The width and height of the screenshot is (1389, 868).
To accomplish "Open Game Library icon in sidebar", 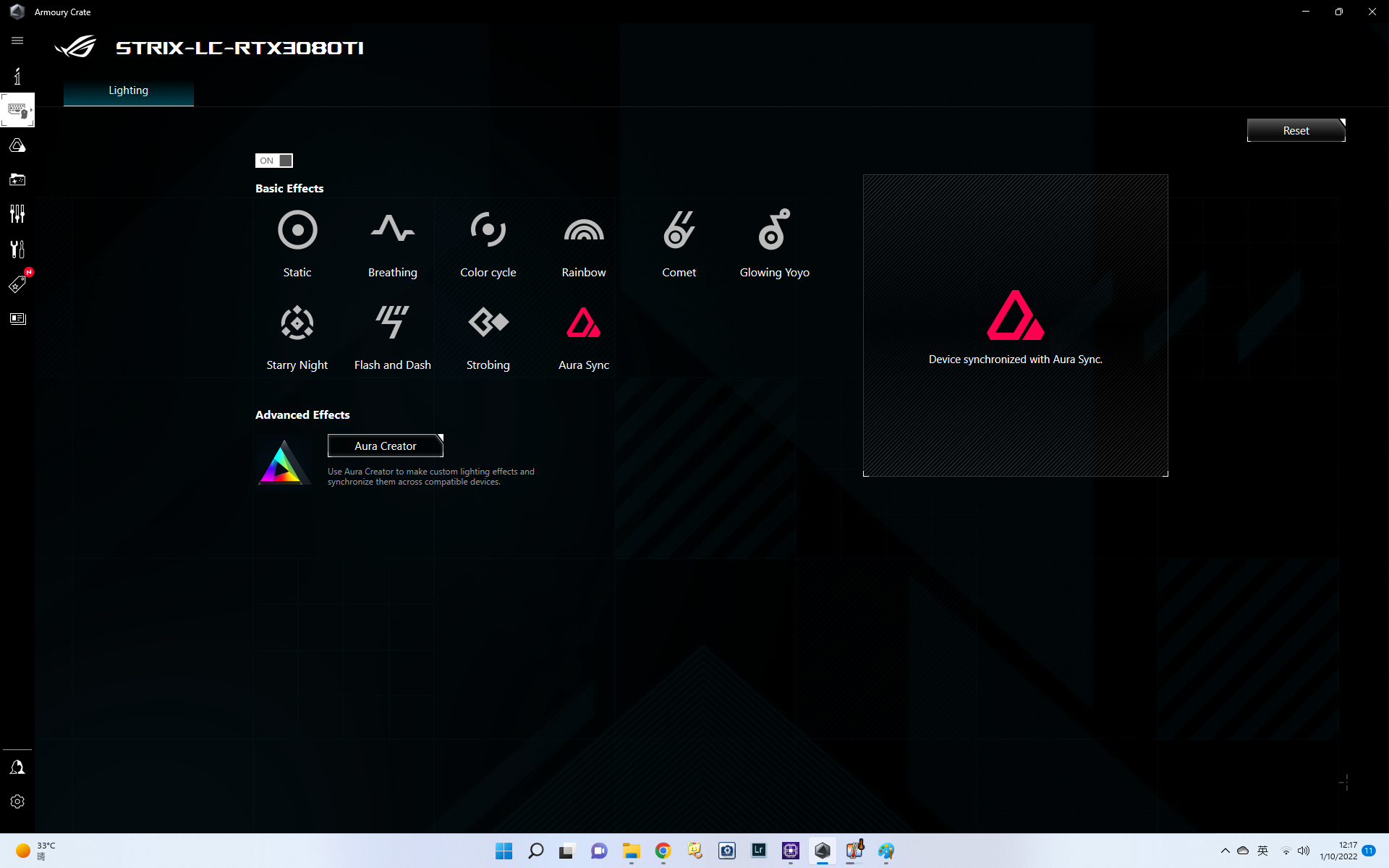I will [17, 179].
